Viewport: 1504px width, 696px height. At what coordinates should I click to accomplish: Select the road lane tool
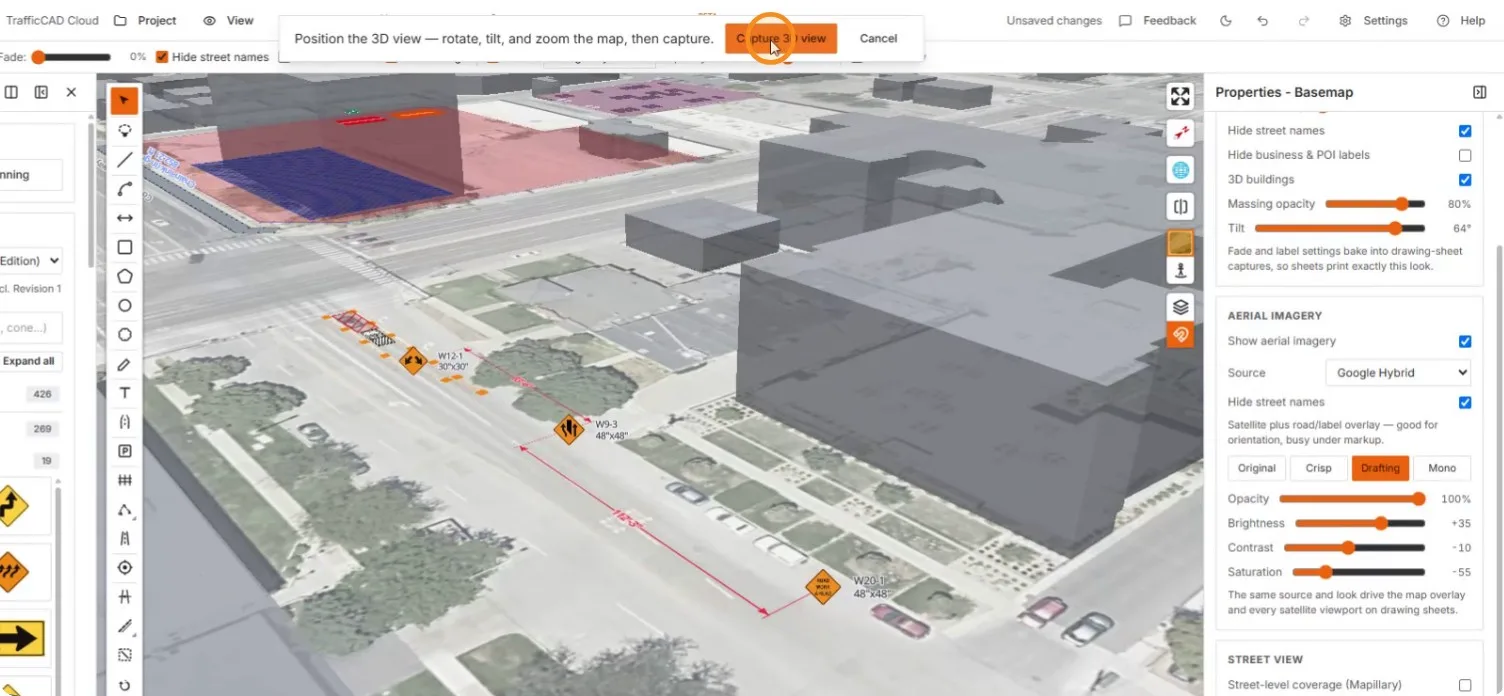tap(125, 539)
